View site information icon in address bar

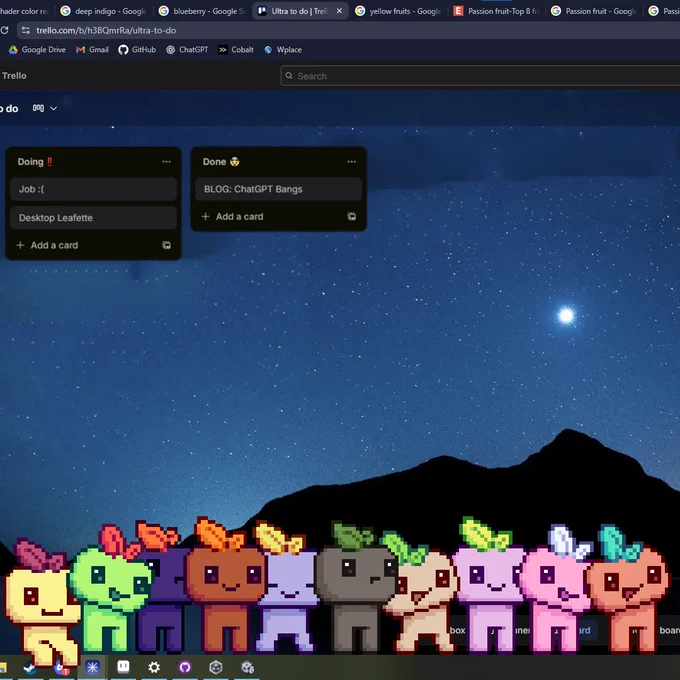point(26,30)
